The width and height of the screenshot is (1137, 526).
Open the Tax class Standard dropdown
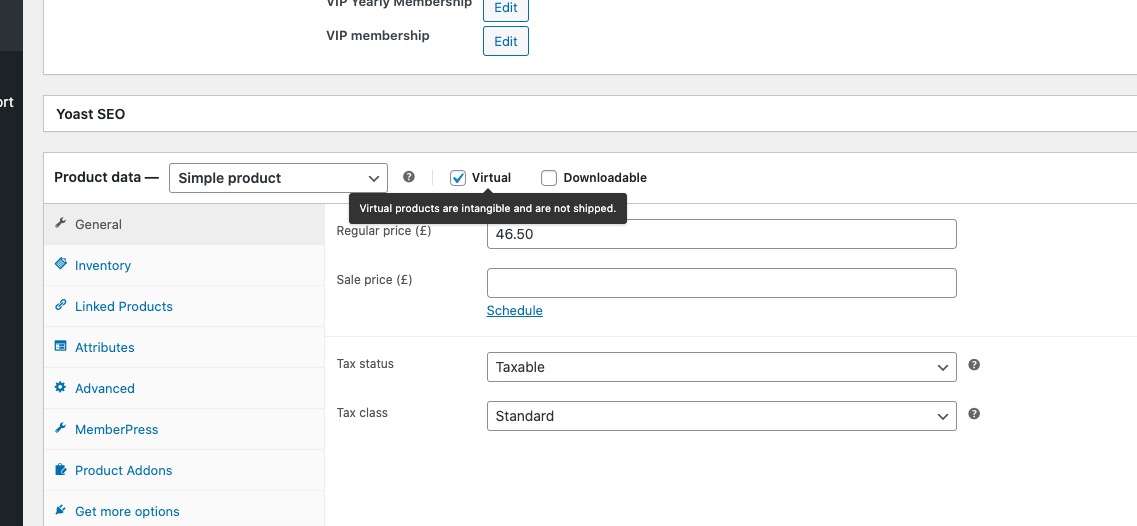[x=722, y=416]
